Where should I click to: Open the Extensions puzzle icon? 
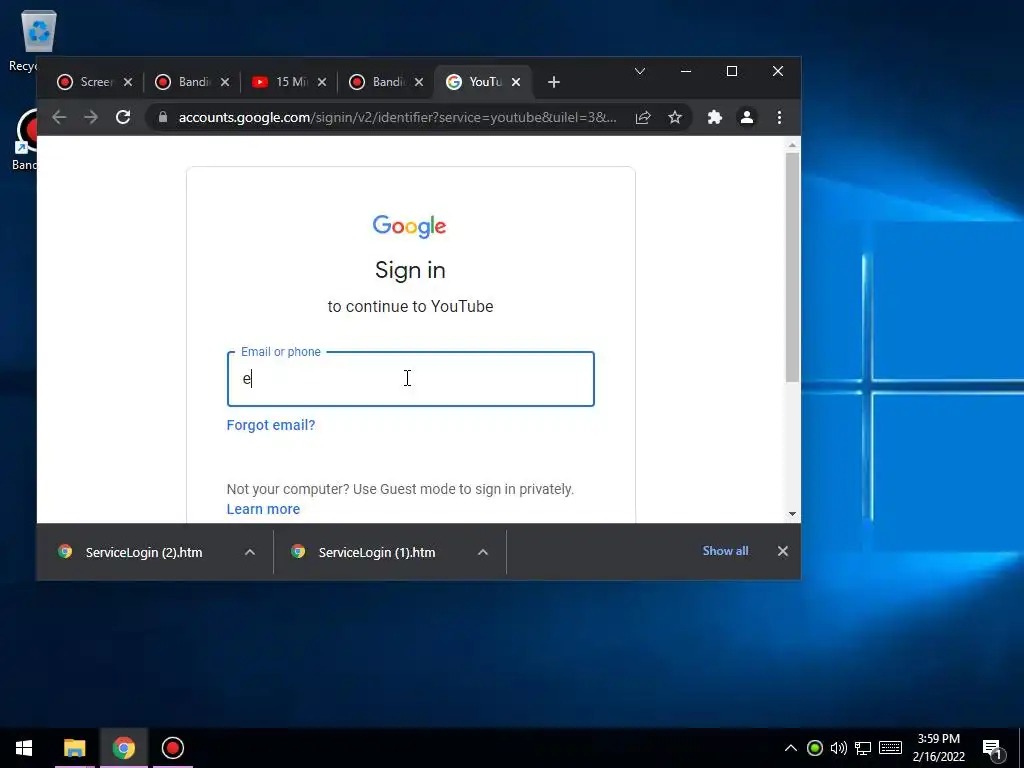(715, 118)
